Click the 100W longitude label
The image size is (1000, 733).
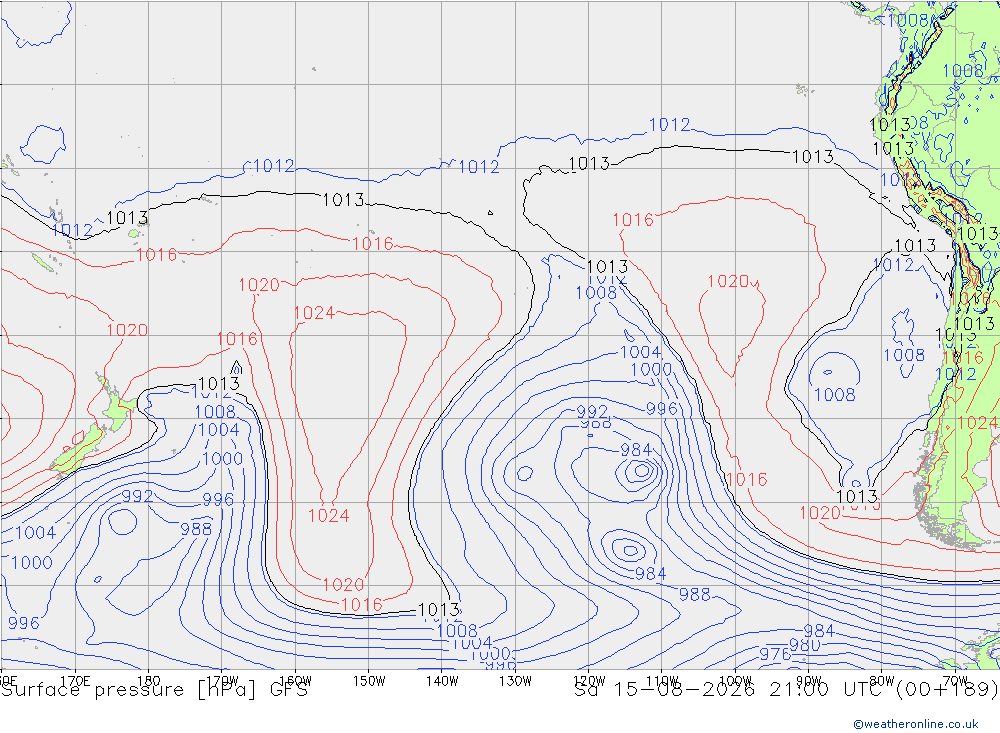[735, 681]
